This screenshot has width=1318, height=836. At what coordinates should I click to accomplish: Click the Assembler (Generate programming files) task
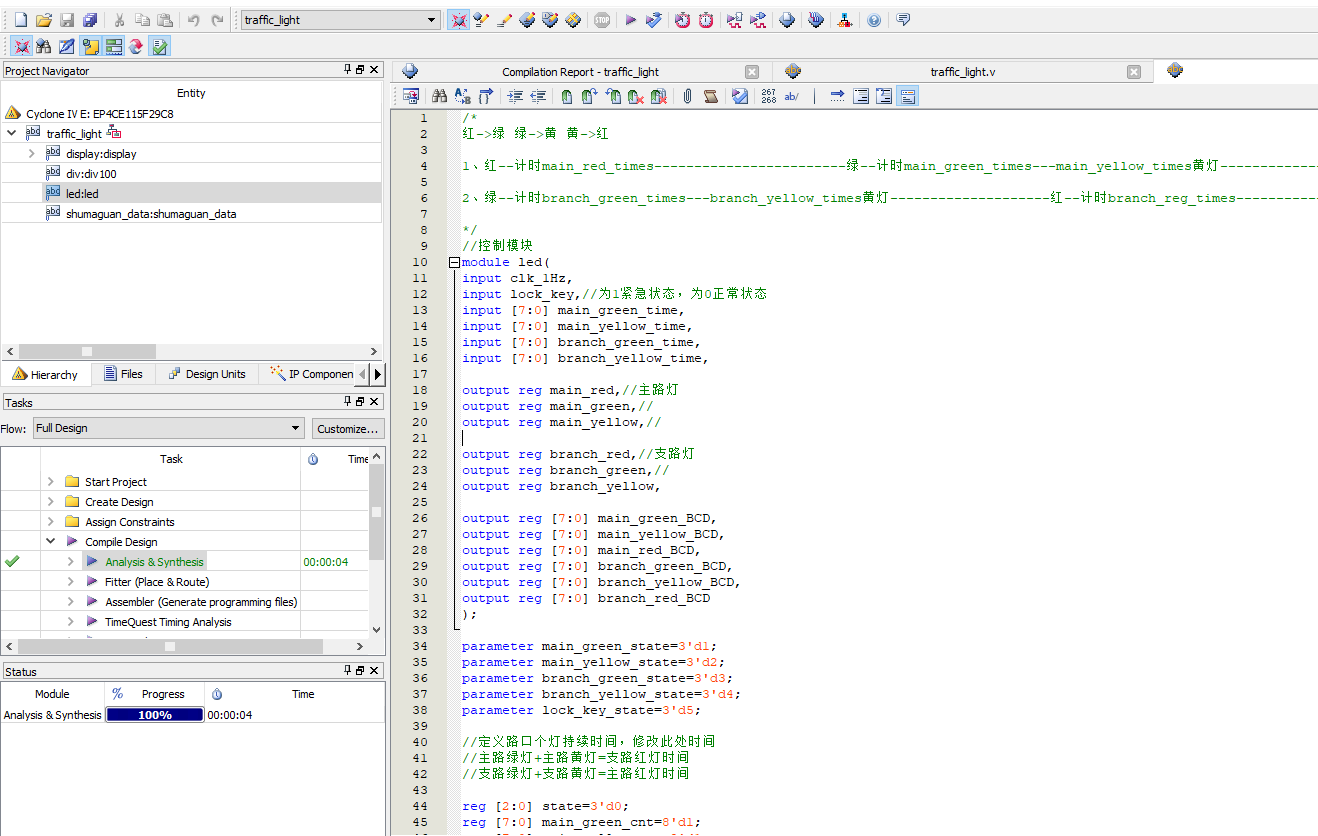click(201, 602)
